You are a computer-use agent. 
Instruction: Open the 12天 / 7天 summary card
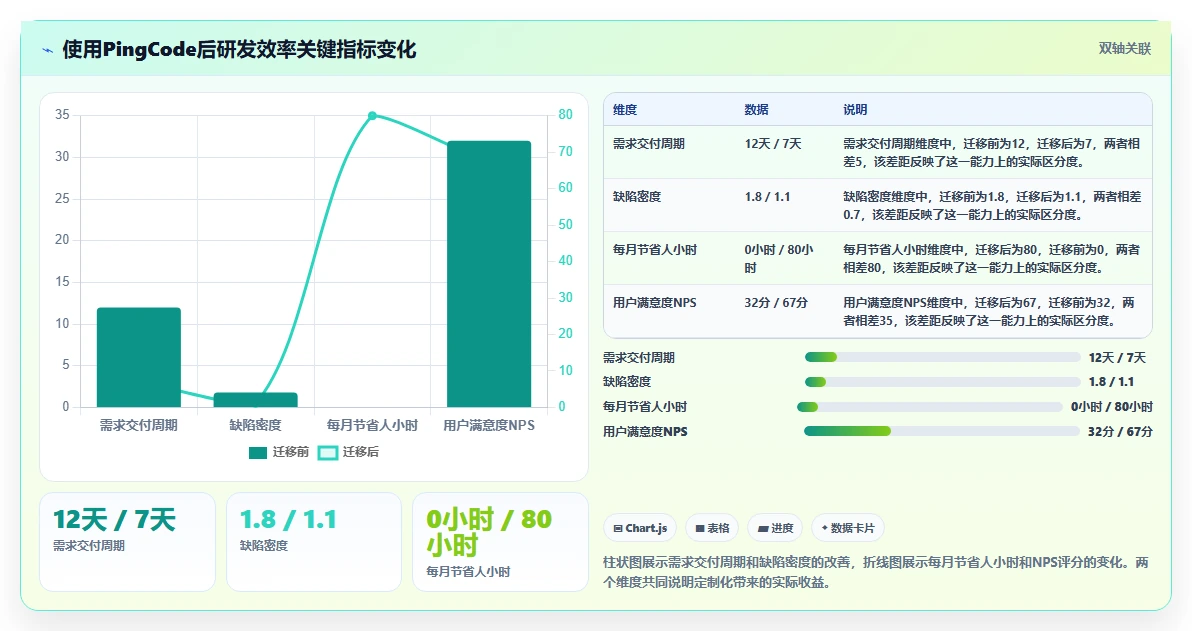(x=128, y=542)
